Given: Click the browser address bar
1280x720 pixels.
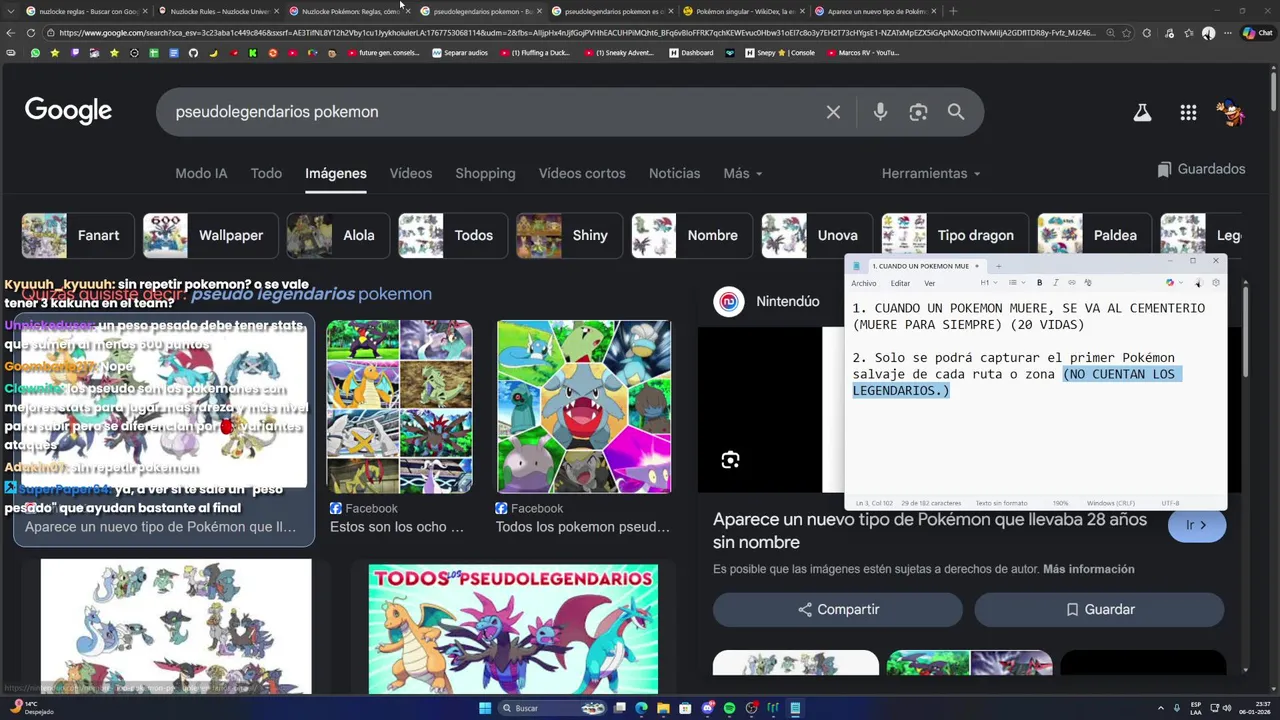Looking at the screenshot, I should (575, 33).
